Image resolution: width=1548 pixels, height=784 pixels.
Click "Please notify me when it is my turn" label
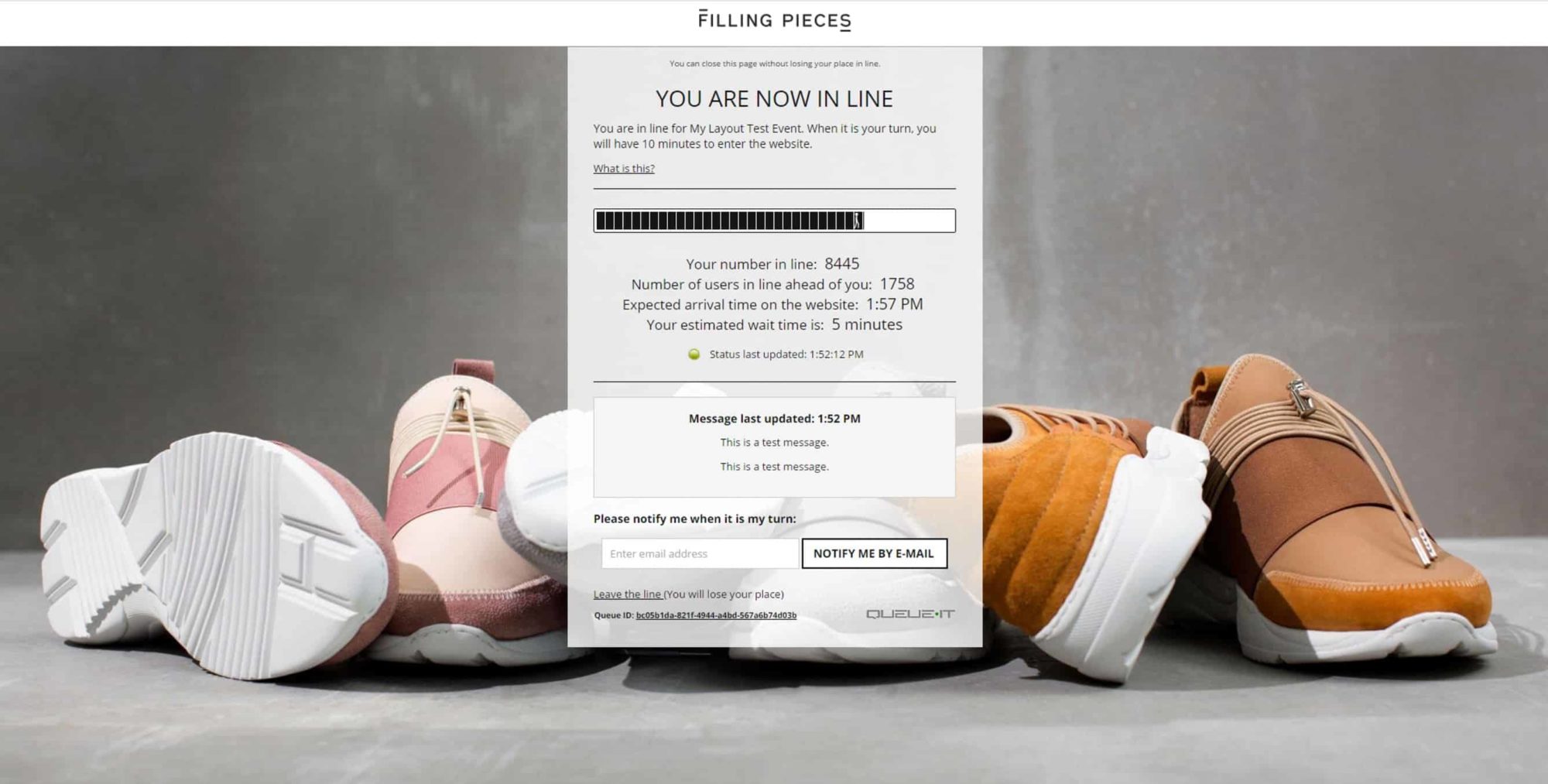click(x=694, y=519)
